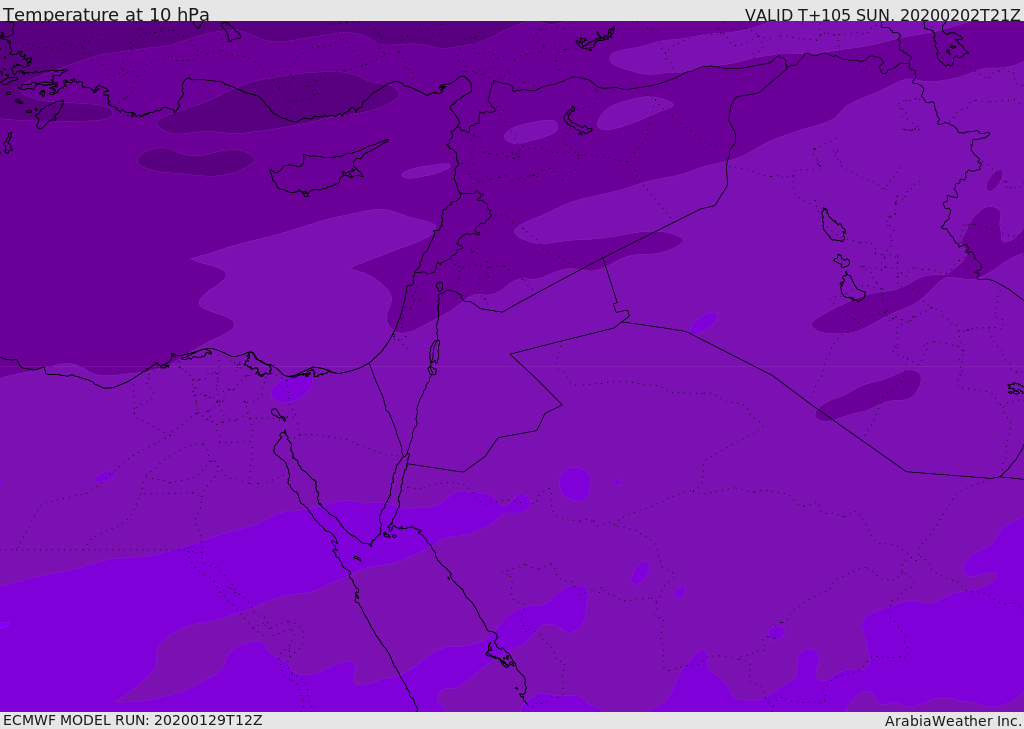Viewport: 1024px width, 729px height.
Task: Click the 'Temperature at 10 hPa' title text
Action: [x=106, y=14]
